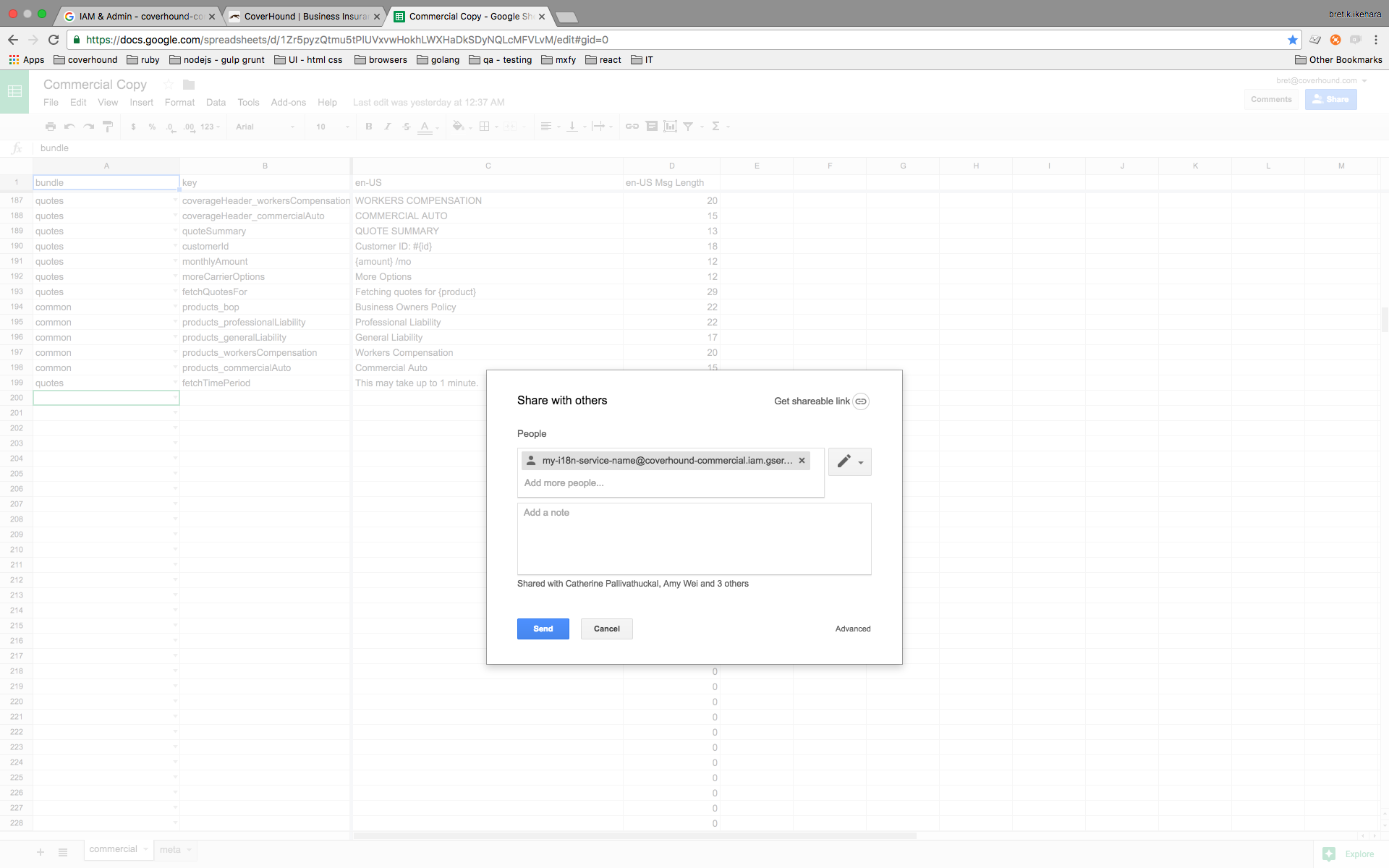Click the paint format roller icon
The width and height of the screenshot is (1389, 868).
click(x=108, y=127)
